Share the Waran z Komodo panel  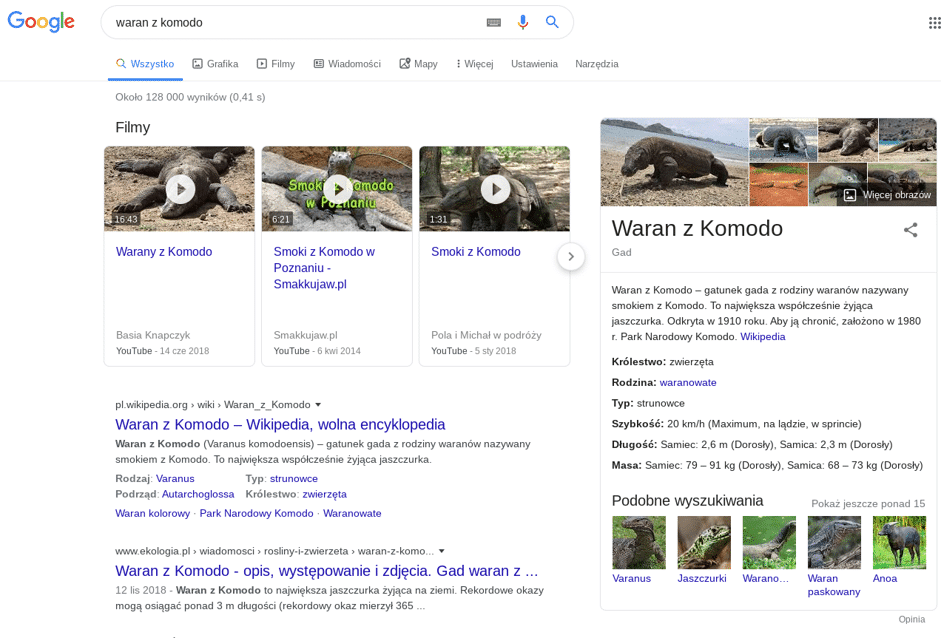pyautogui.click(x=910, y=230)
